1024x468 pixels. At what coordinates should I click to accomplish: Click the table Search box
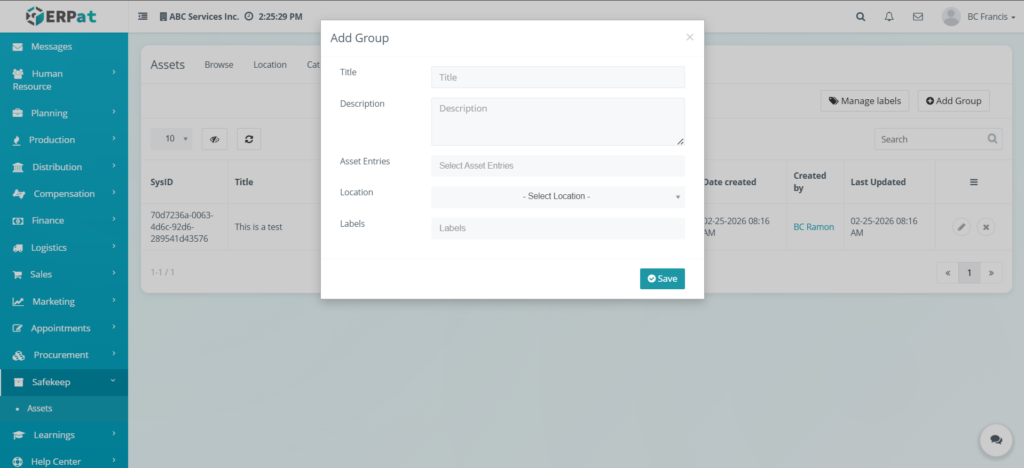click(x=938, y=139)
